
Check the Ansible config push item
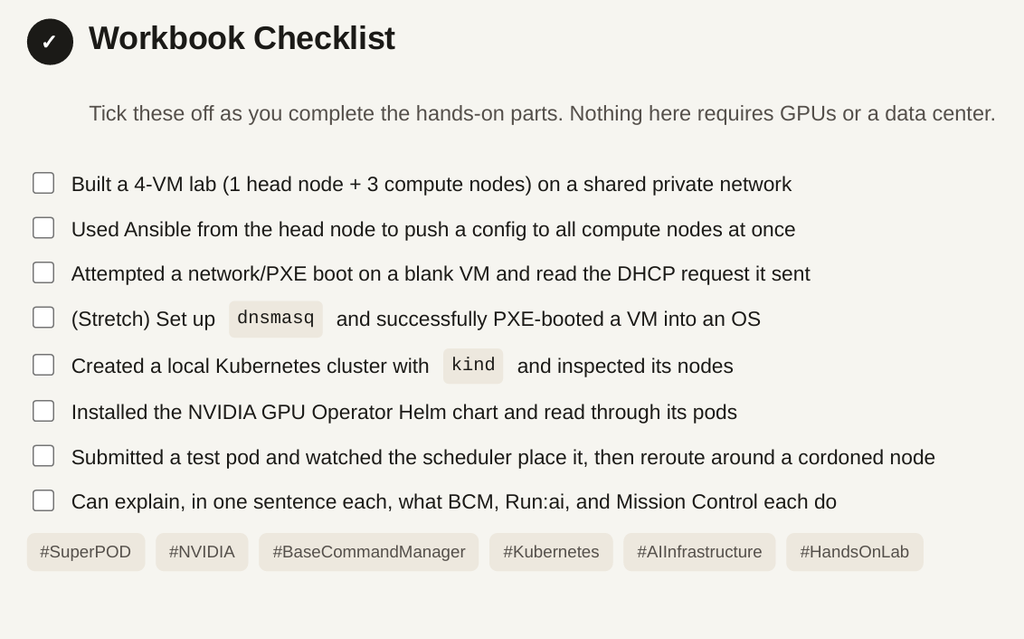pyautogui.click(x=44, y=228)
